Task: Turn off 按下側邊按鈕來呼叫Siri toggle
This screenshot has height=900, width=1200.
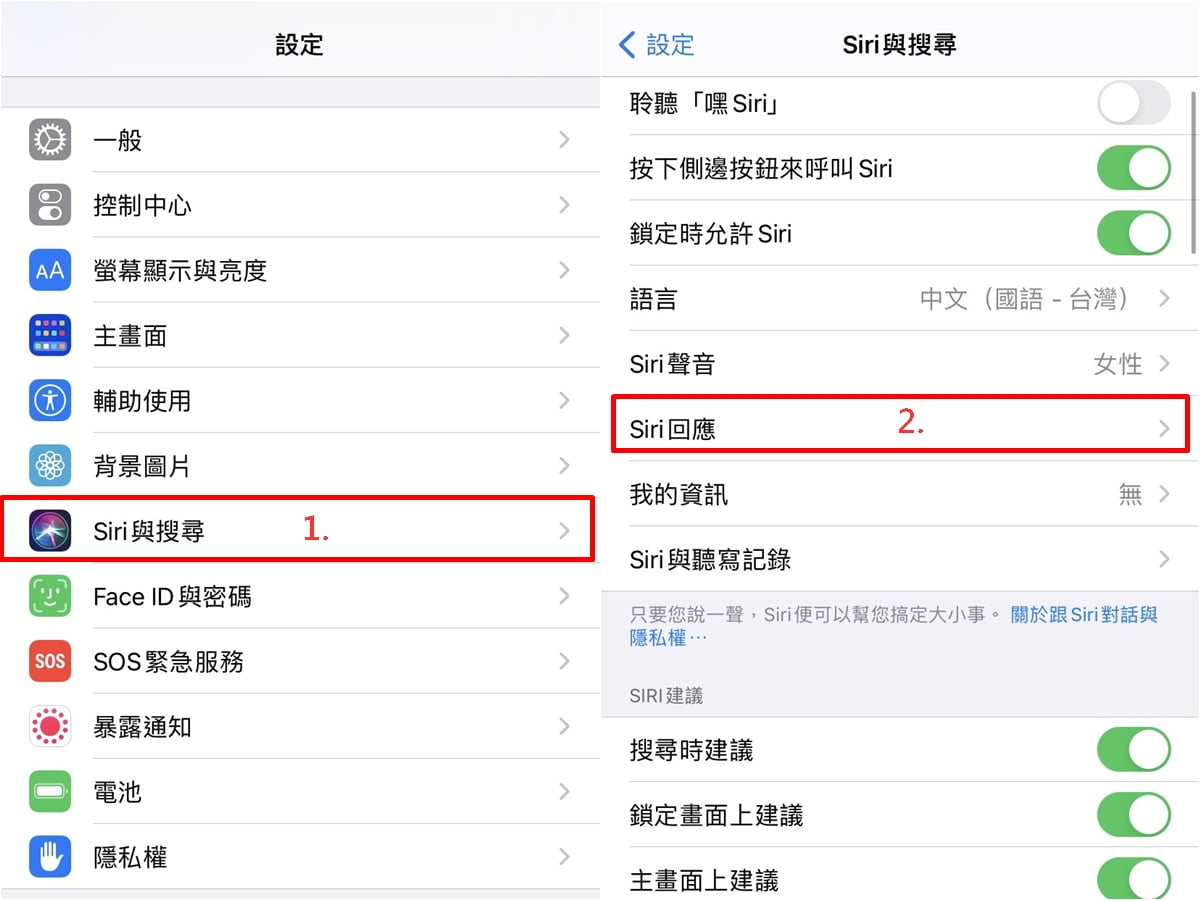Action: click(x=1134, y=168)
